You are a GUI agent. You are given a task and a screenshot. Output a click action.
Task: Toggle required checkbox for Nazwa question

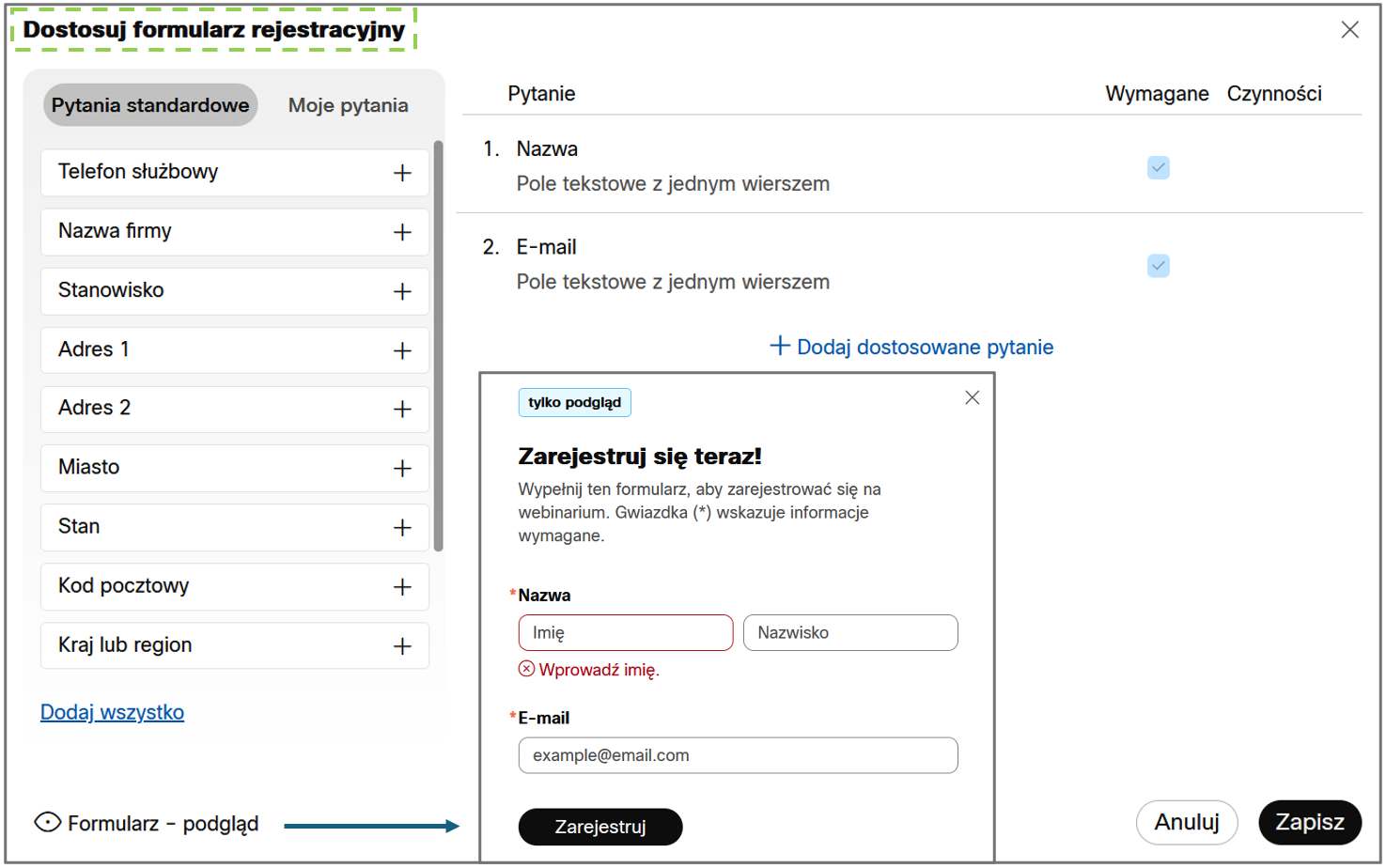coord(1158,168)
